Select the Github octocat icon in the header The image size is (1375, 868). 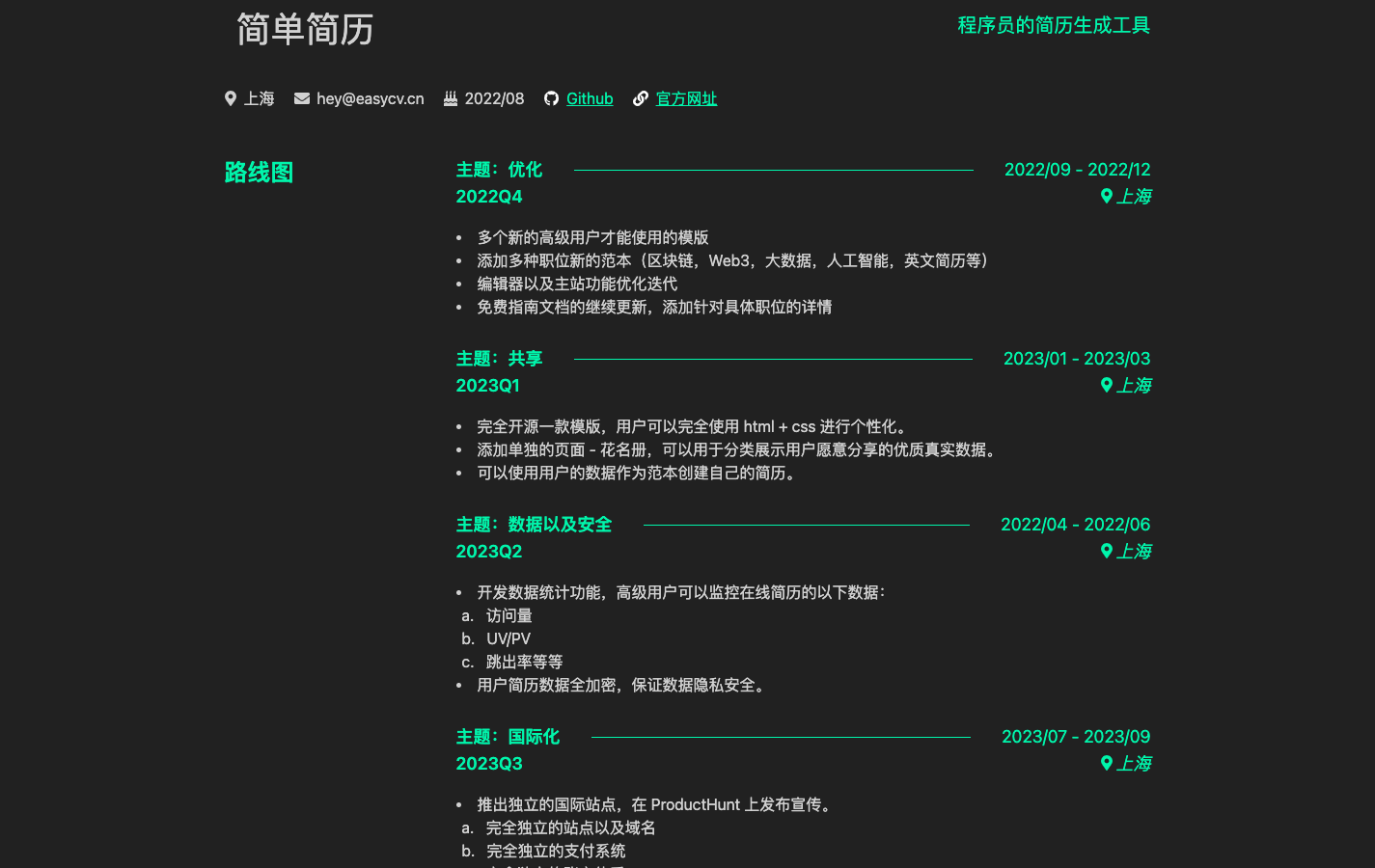pyautogui.click(x=551, y=97)
